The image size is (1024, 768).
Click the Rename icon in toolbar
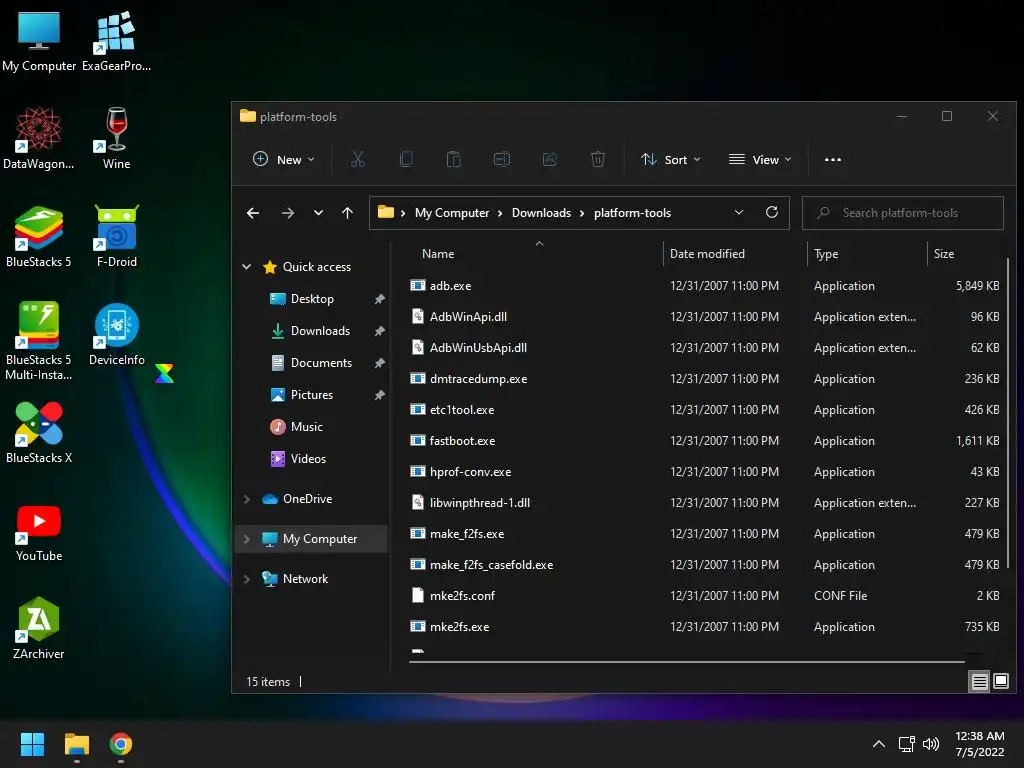coord(502,159)
